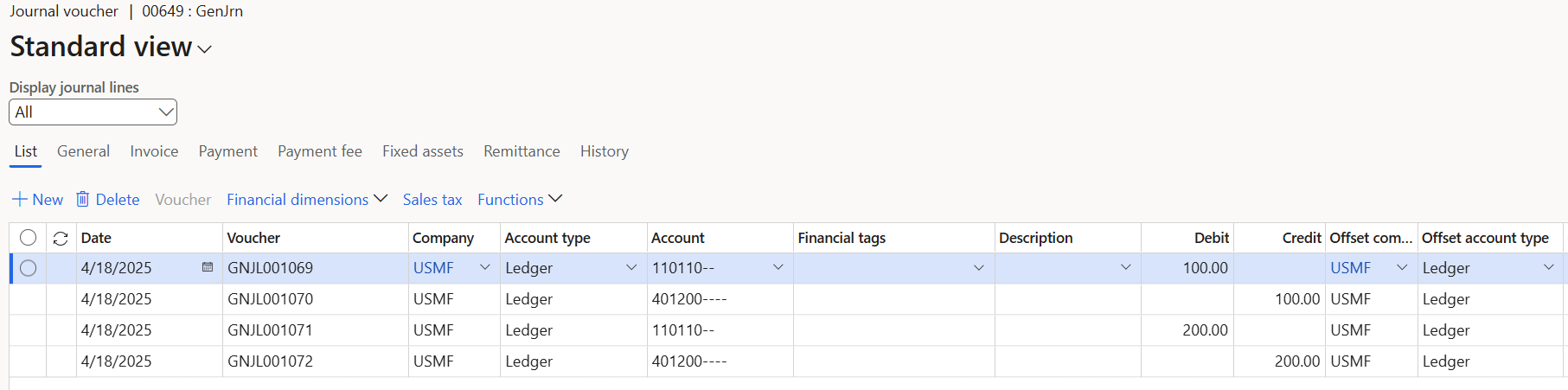Sort by the Voucher column header
This screenshot has width=1568, height=390.
click(253, 238)
